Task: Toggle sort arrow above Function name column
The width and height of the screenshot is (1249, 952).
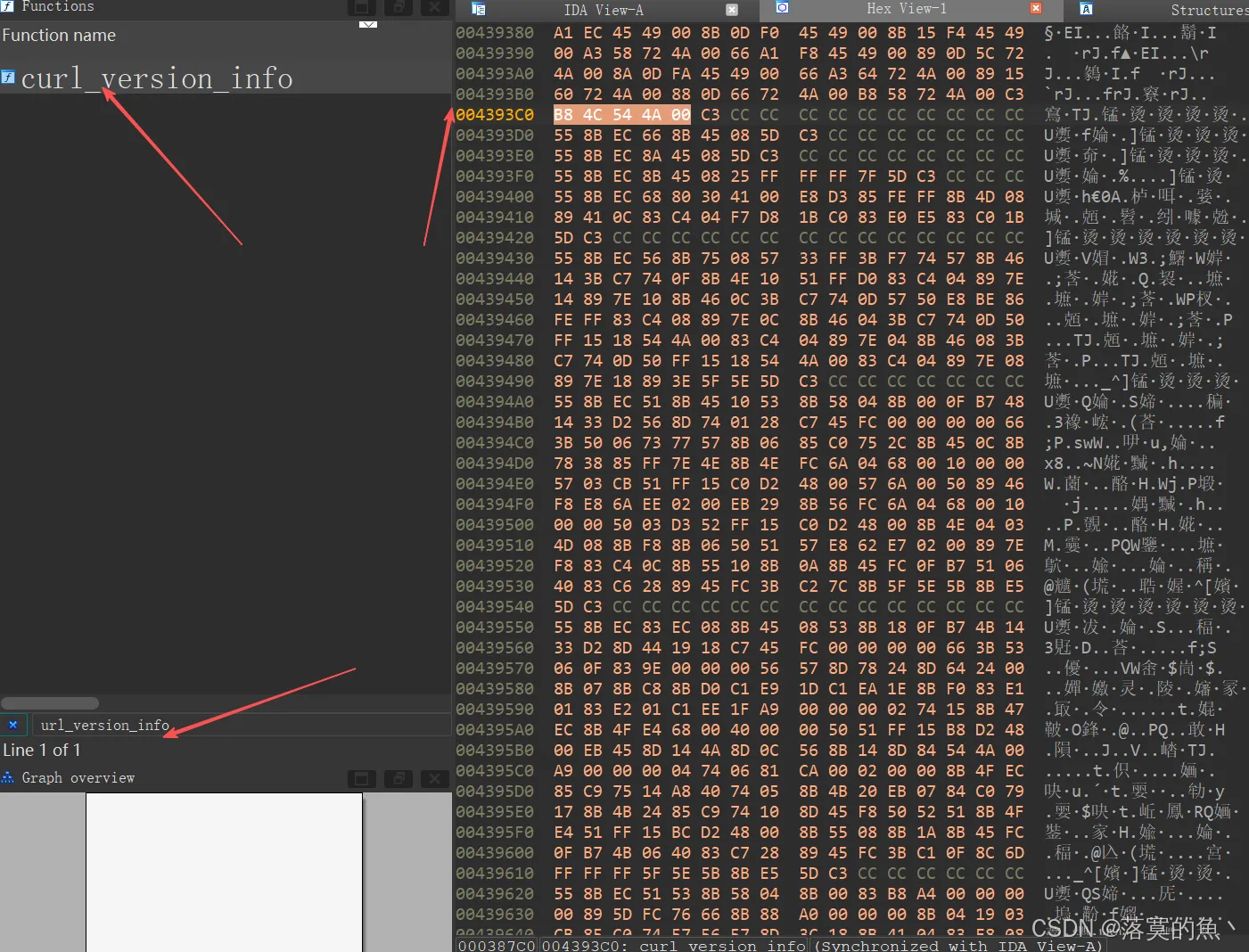Action: click(368, 25)
